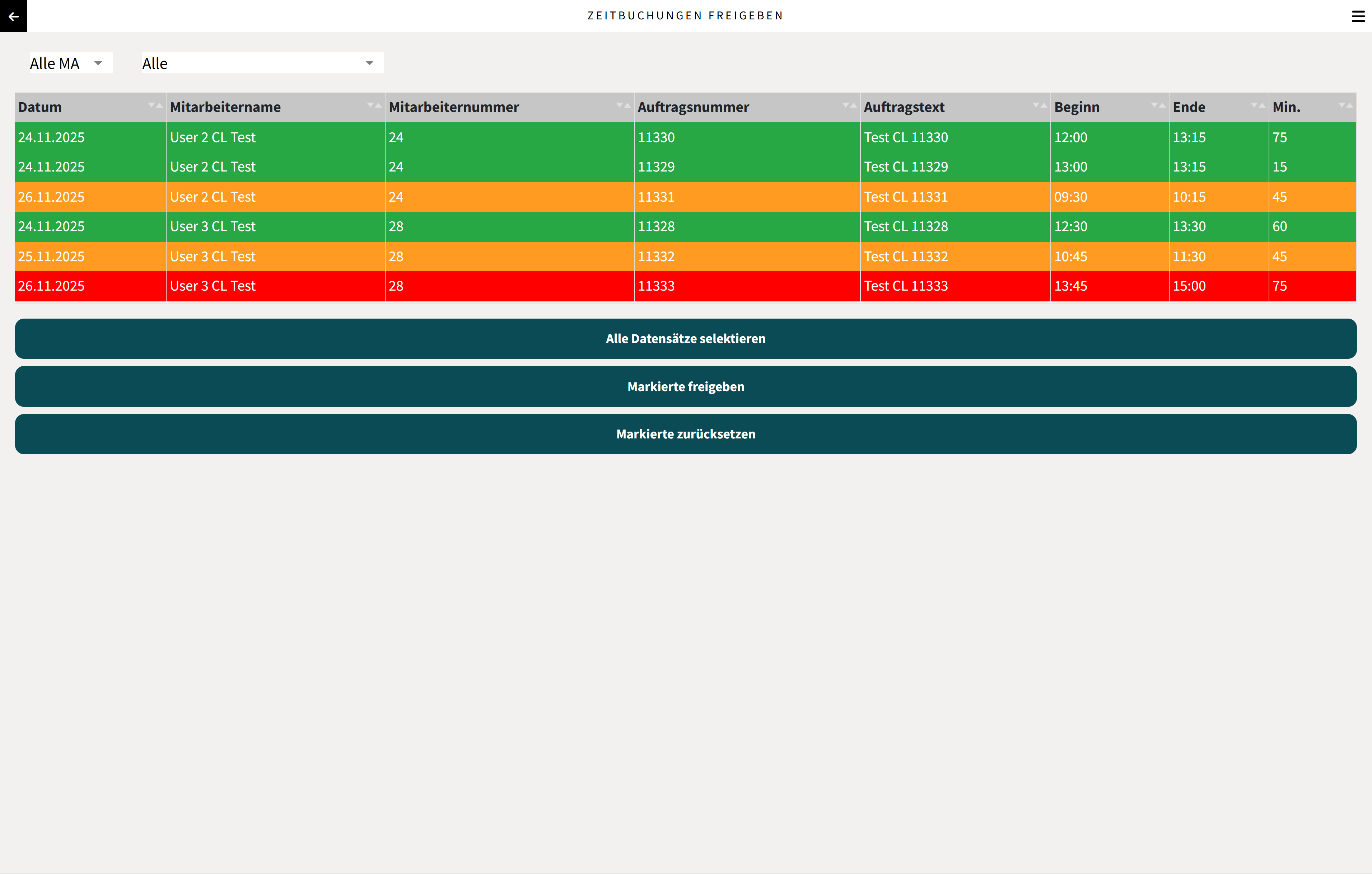This screenshot has width=1372, height=874.
Task: Sort by Auftragsnummer column icon
Action: (x=849, y=105)
